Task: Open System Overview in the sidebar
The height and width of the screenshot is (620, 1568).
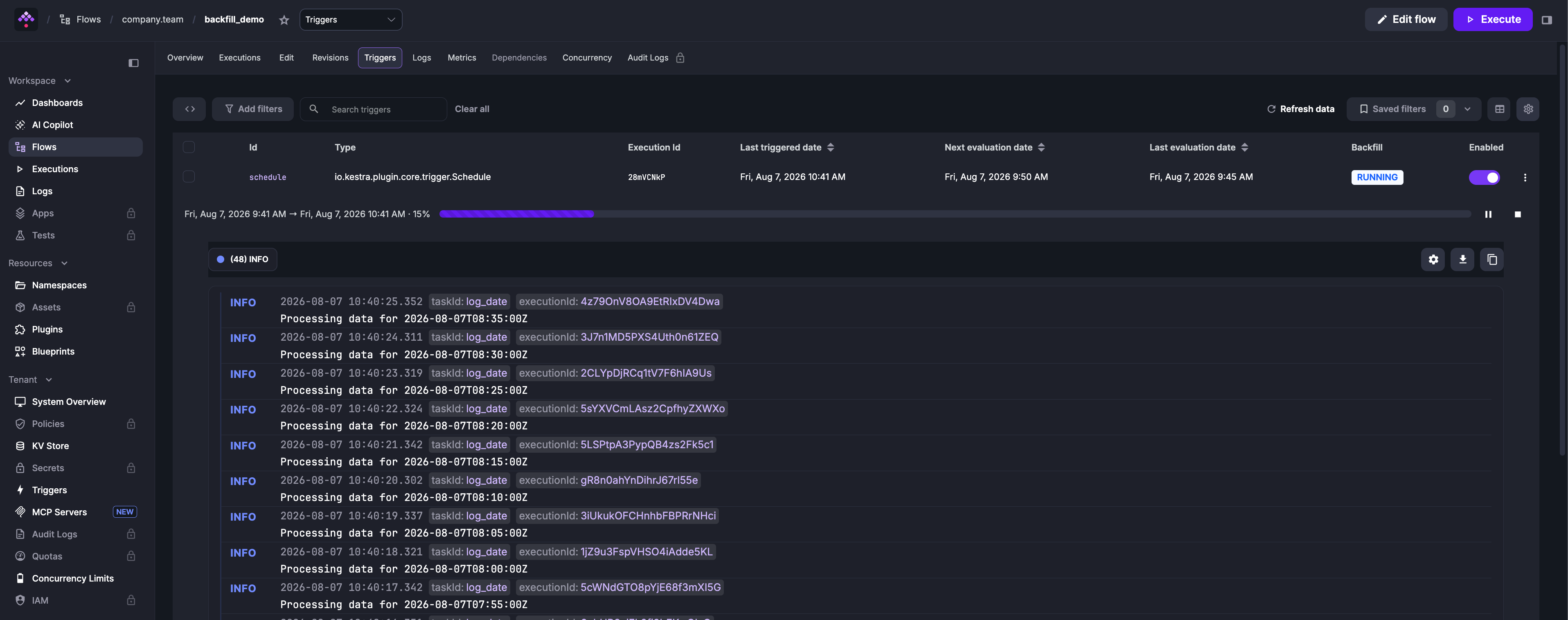Action: pos(75,402)
